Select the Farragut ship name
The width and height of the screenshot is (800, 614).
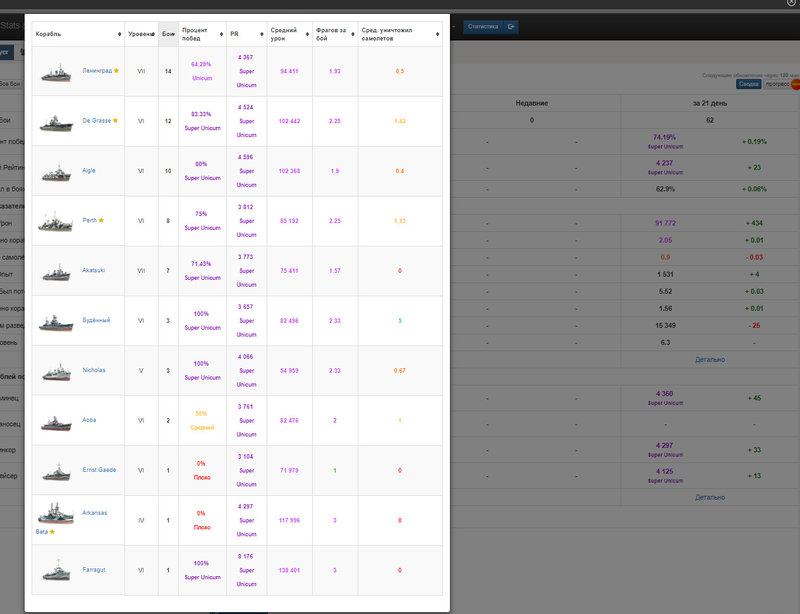94,570
